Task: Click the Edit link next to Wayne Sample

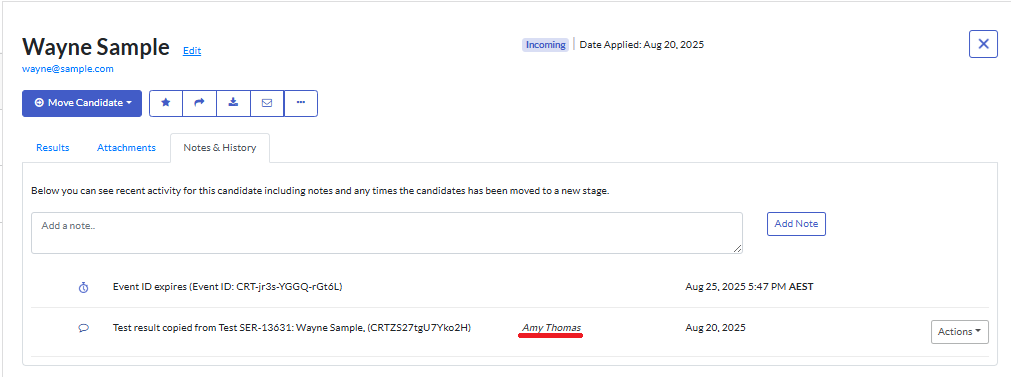Action: point(192,50)
